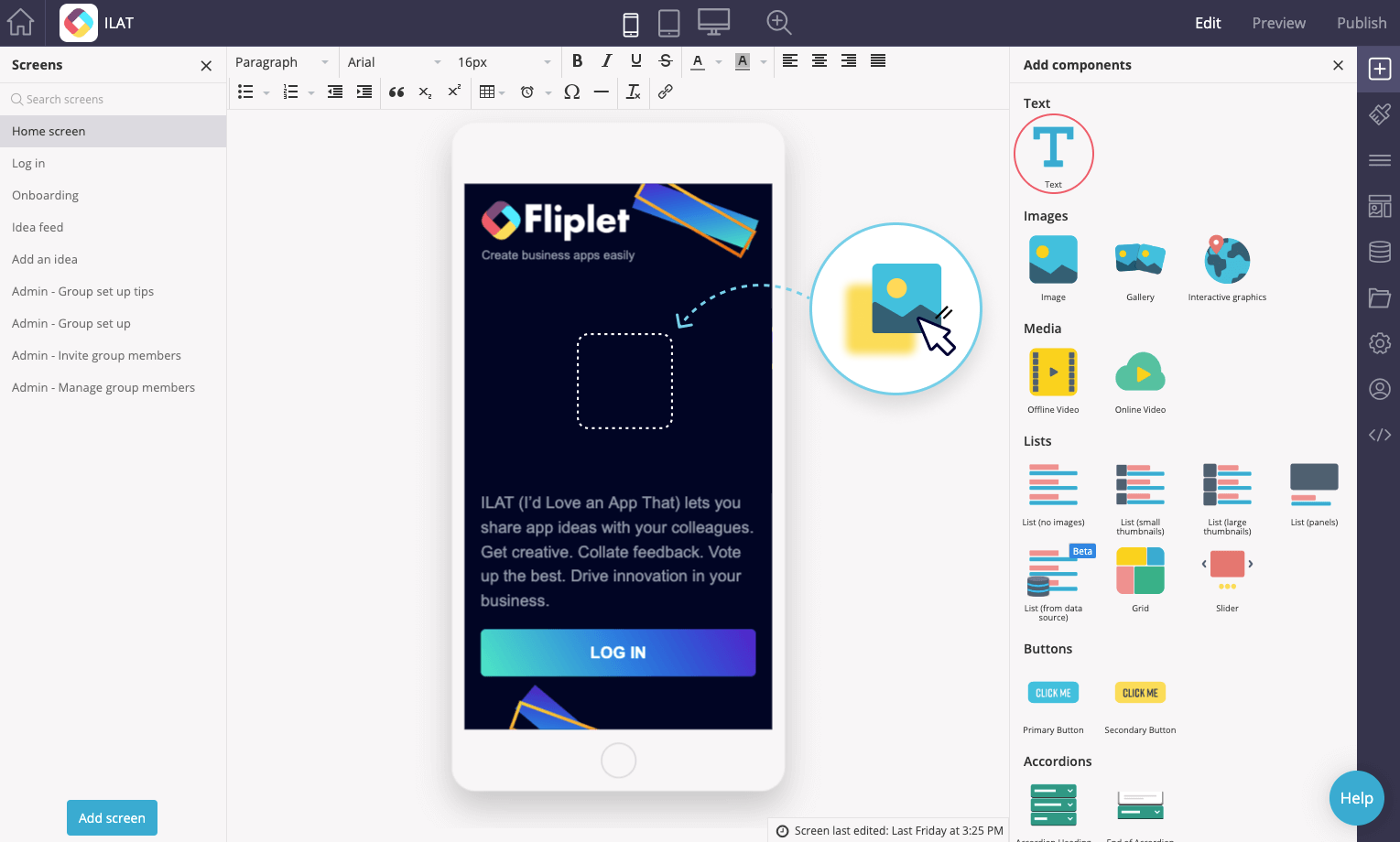The height and width of the screenshot is (842, 1400).
Task: Select Admin - Manage group members screen
Action: coord(113,387)
